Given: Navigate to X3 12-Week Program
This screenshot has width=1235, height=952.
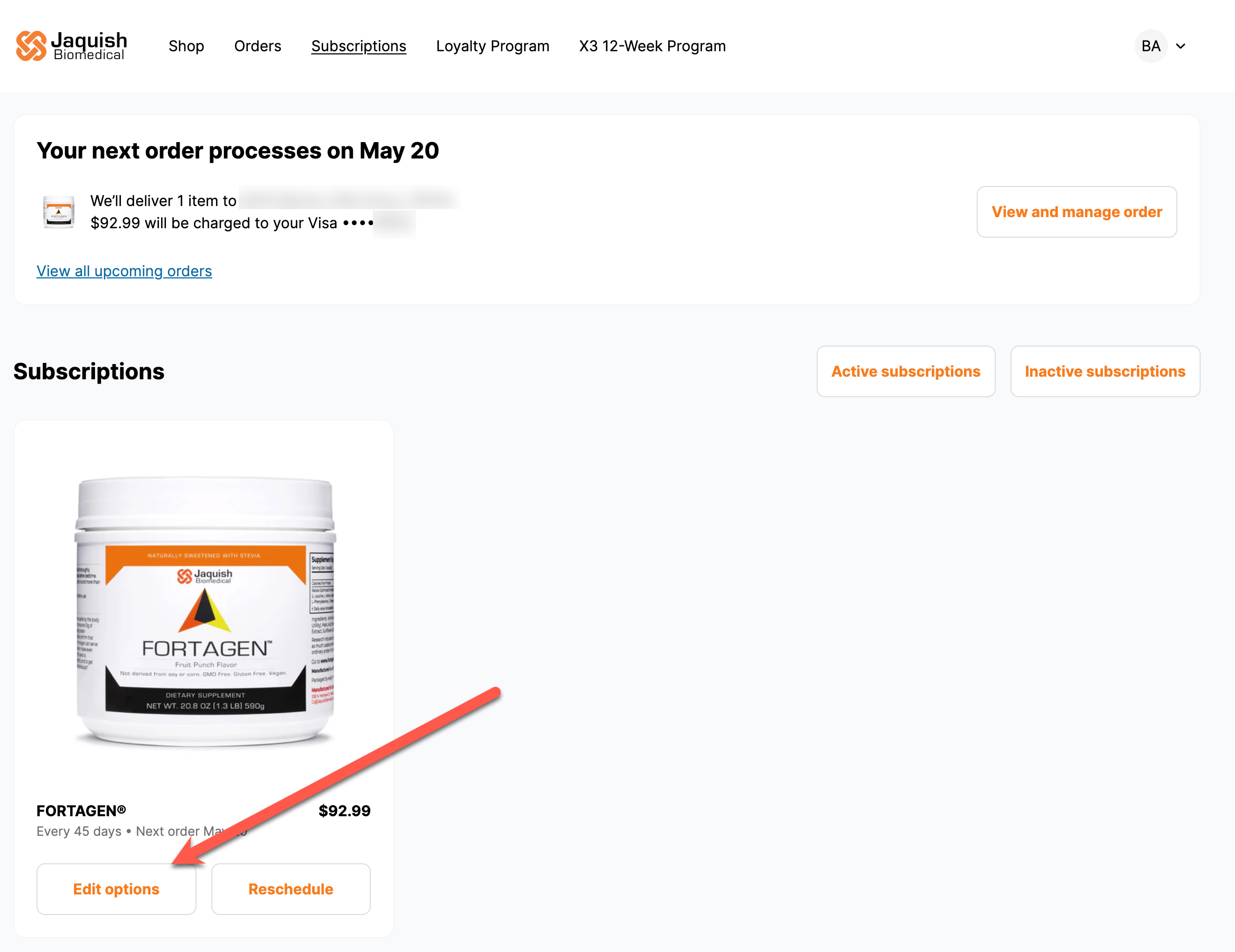Looking at the screenshot, I should pyautogui.click(x=652, y=46).
